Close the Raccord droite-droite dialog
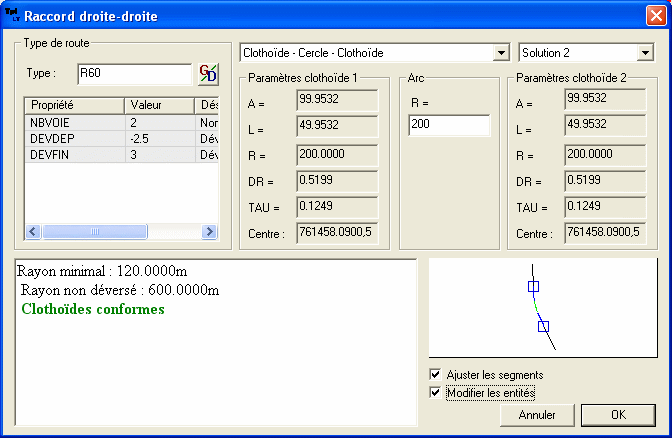Screen dimensions: 672x438 (x=654, y=16)
